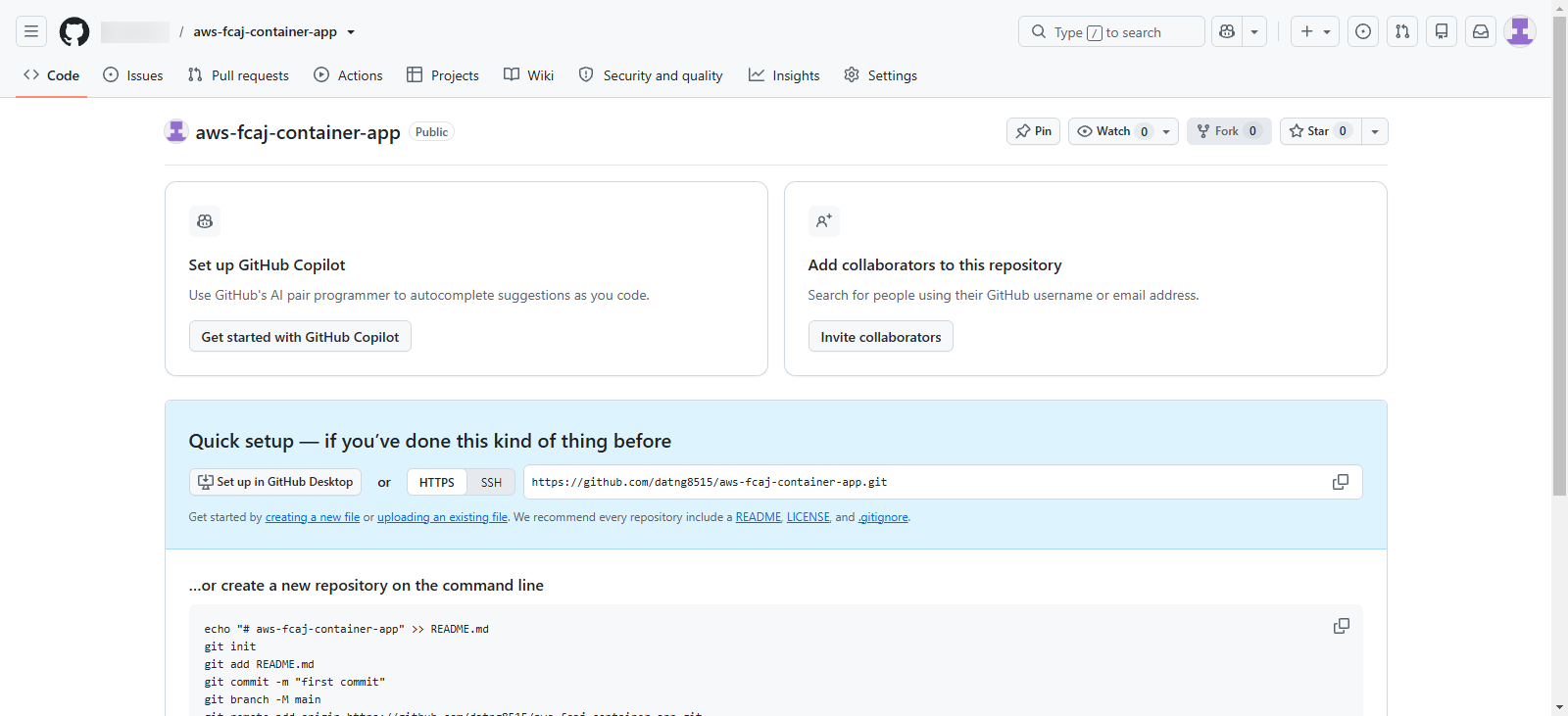The image size is (1568, 716).
Task: Follow the creating a new file link
Action: point(313,517)
